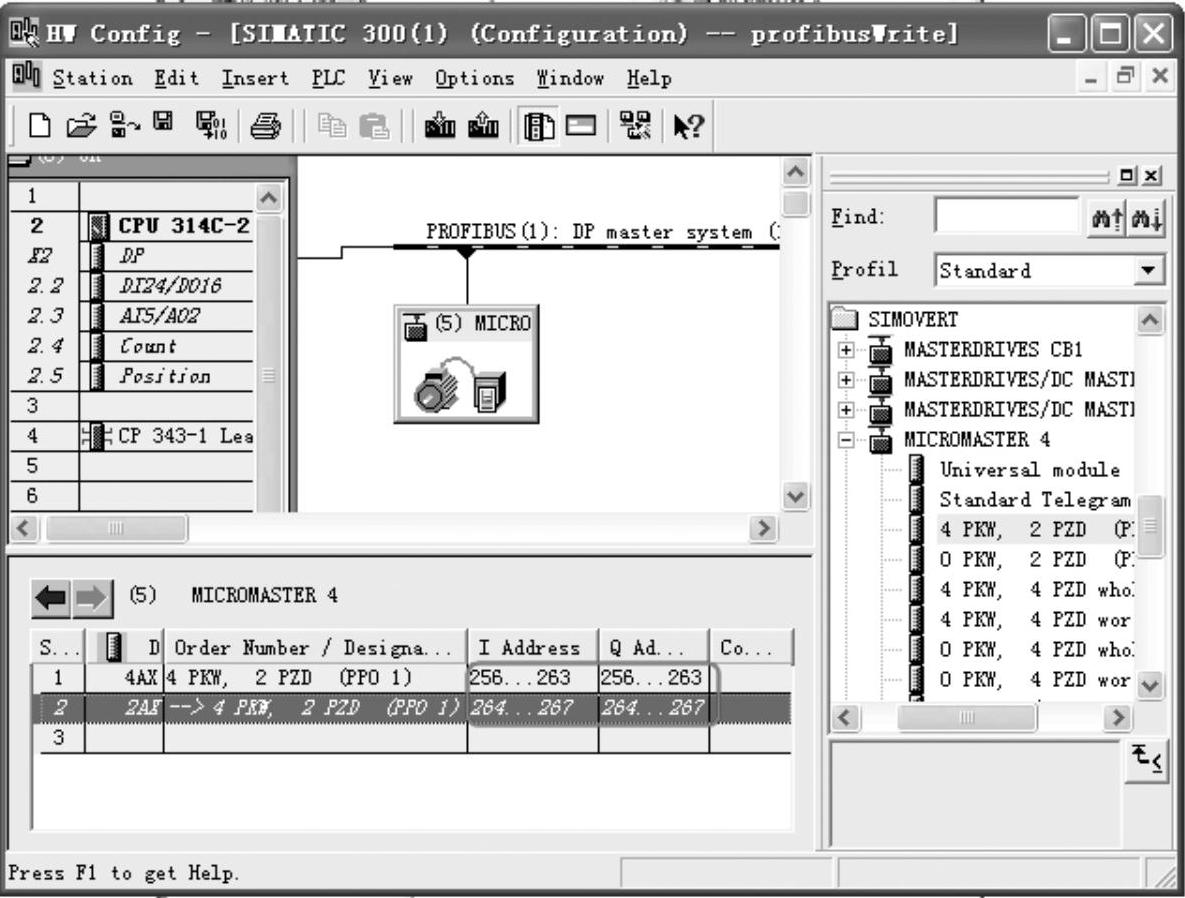Screen dimensions: 1185x898
Task: Open the PLC menu
Action: coord(327,78)
